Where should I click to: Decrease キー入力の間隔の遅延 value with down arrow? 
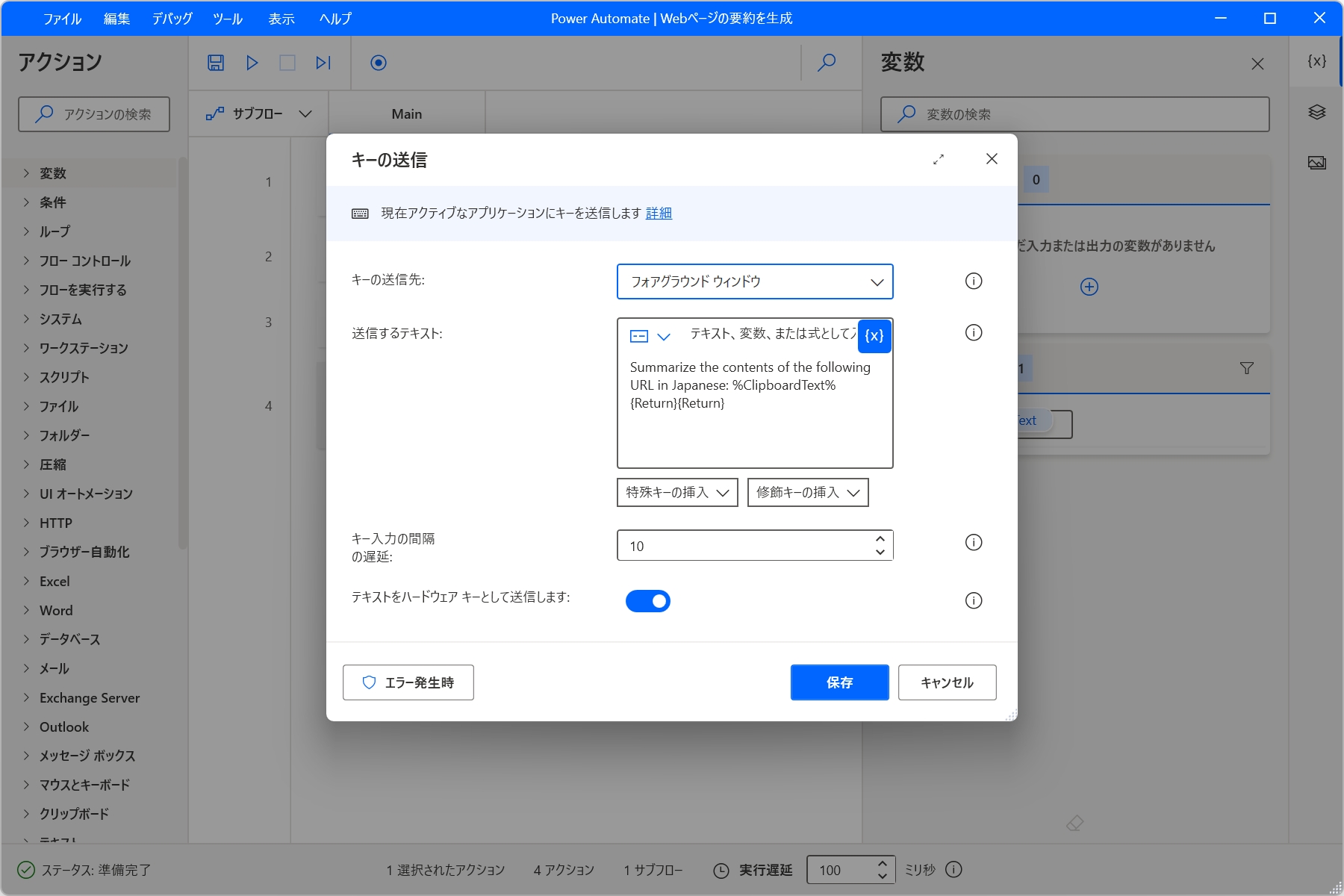tap(880, 553)
